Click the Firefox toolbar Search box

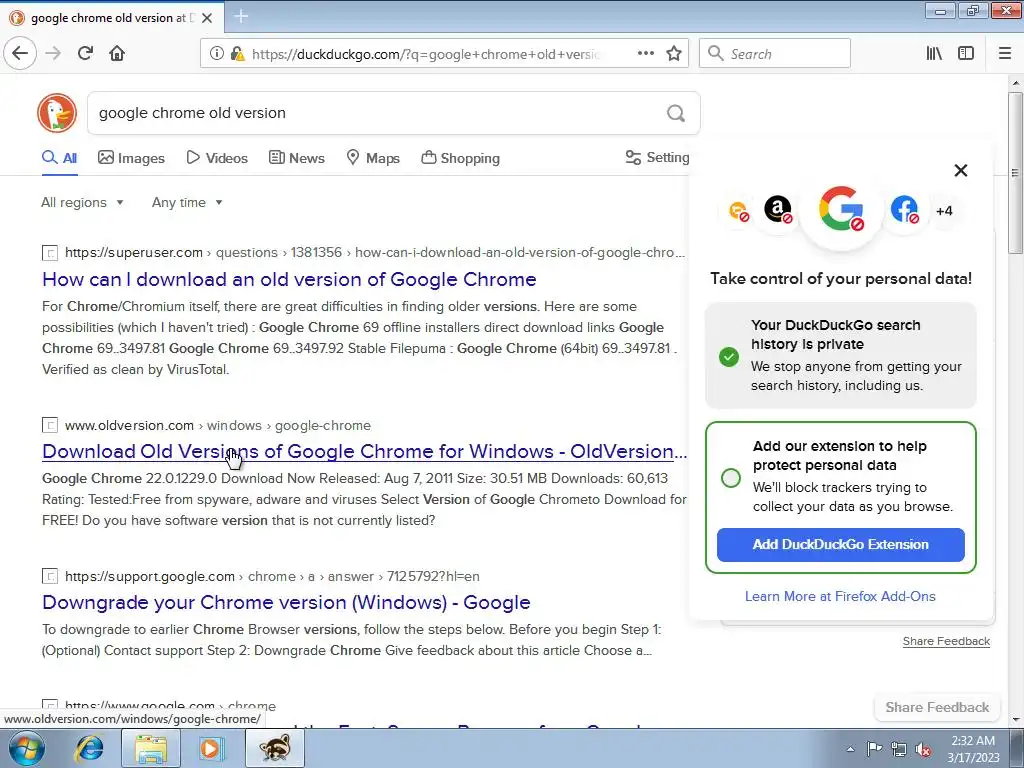coord(775,54)
